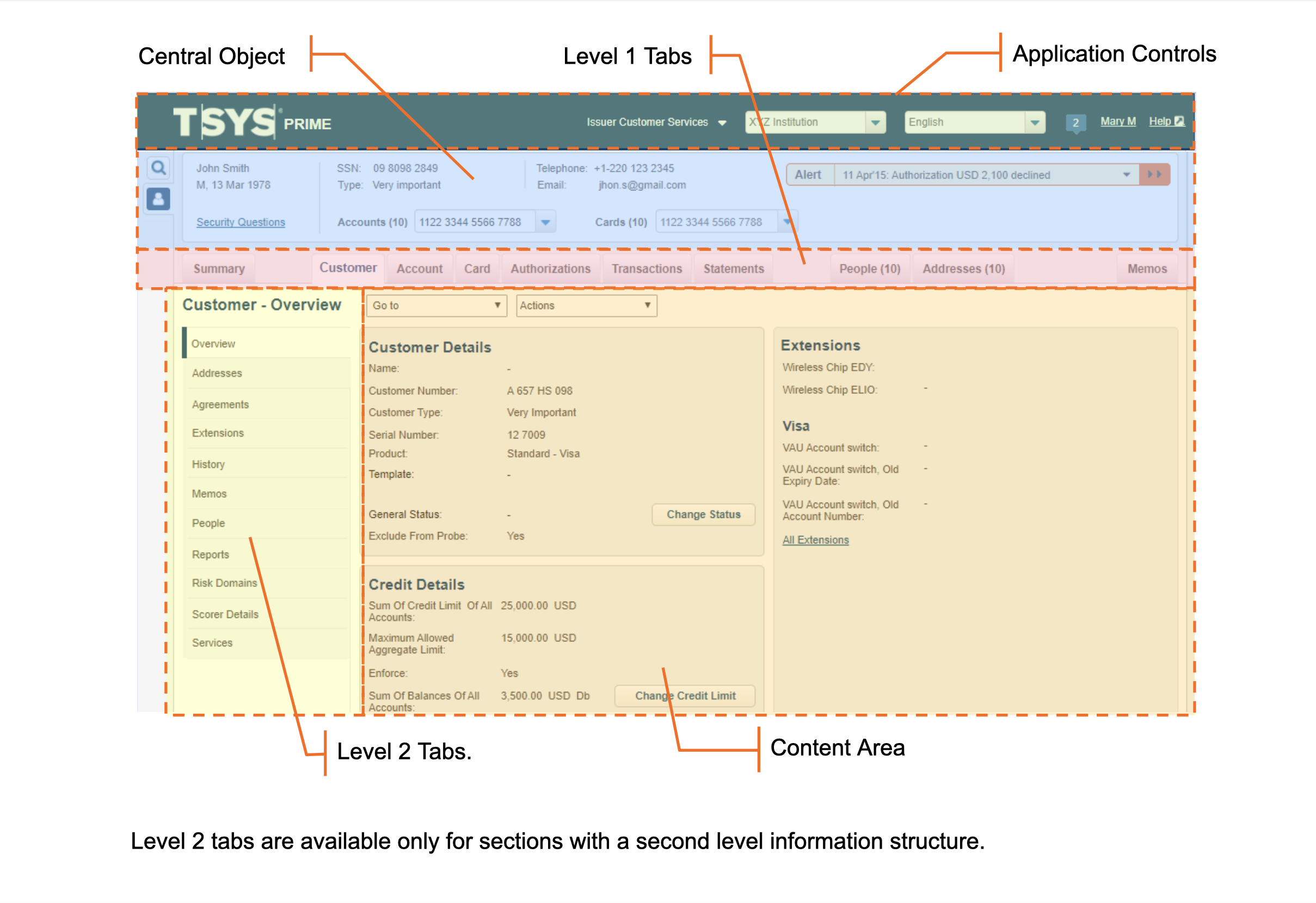The image size is (1316, 903).
Task: Open the Help link
Action: pos(1166,121)
